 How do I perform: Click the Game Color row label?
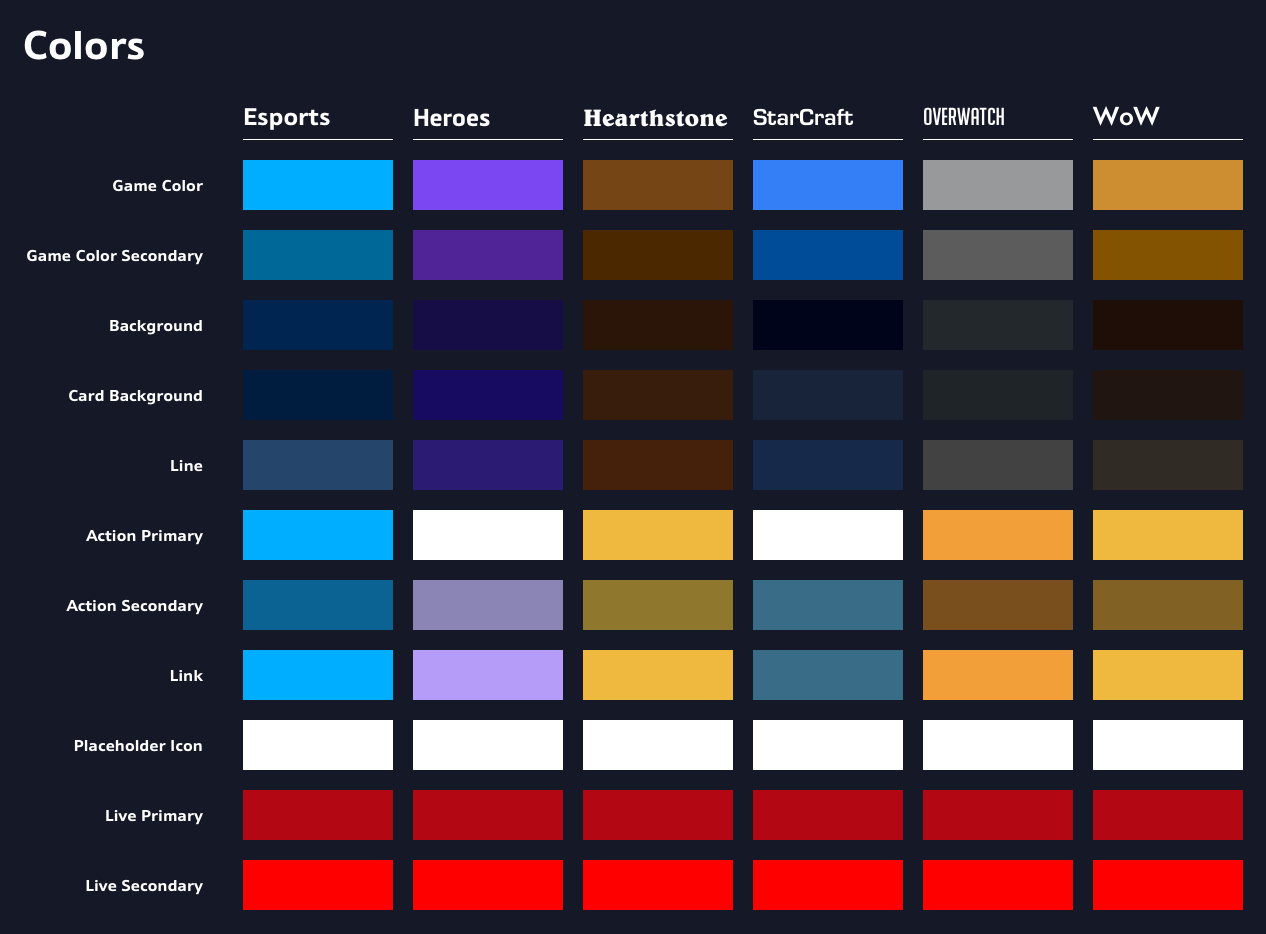157,186
